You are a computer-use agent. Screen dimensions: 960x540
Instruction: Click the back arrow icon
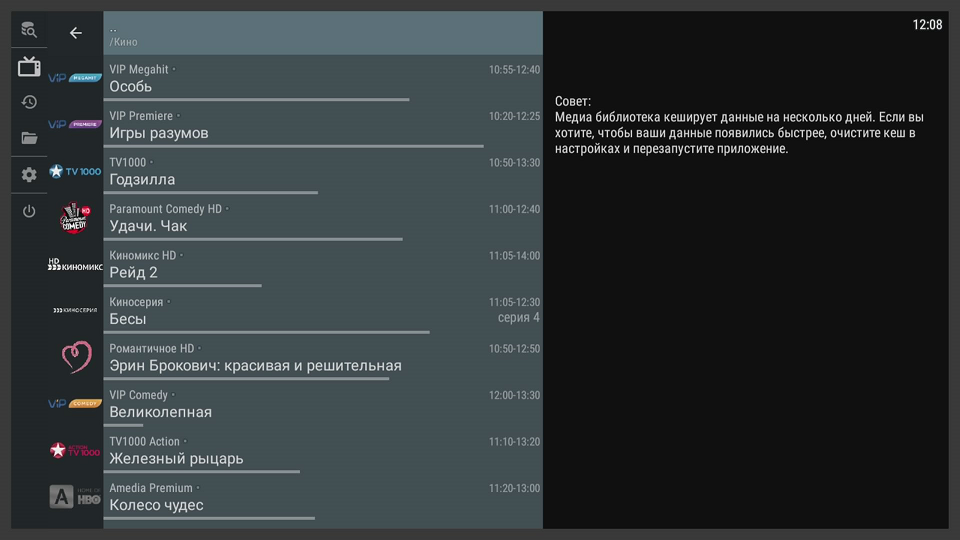[75, 33]
